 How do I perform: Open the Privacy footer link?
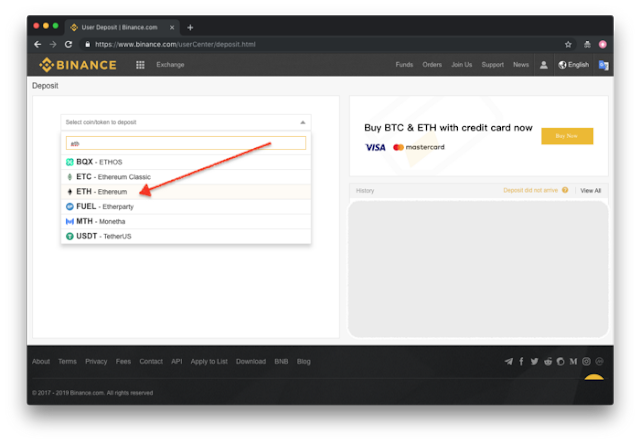[x=96, y=362]
